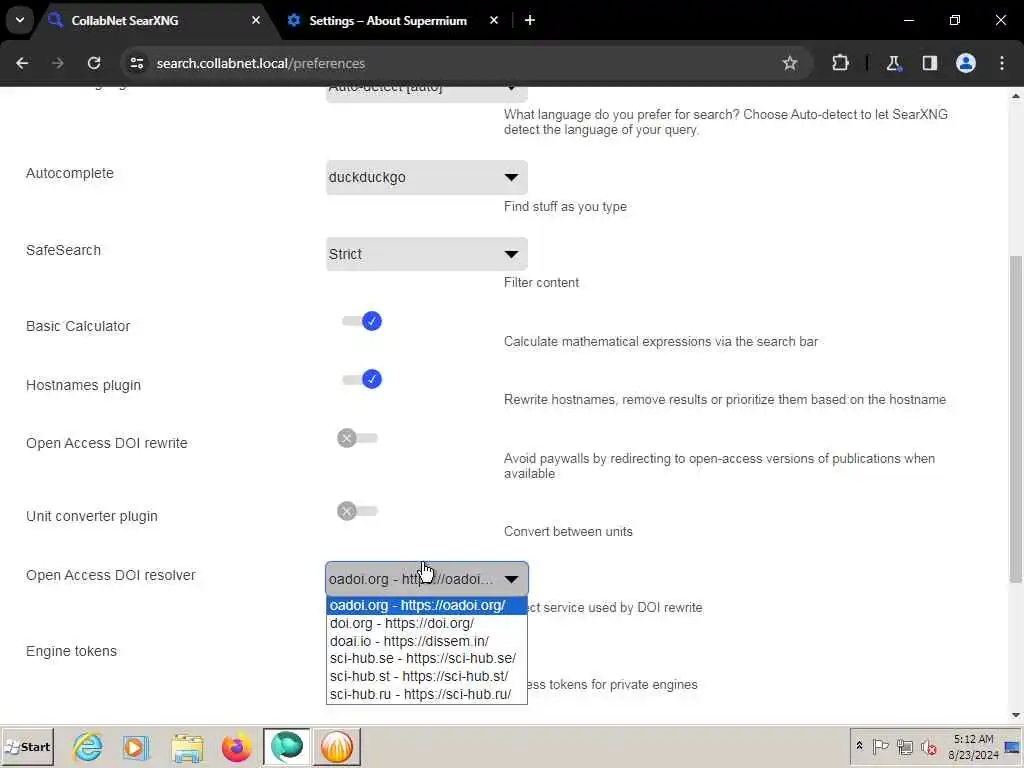Disable the Basic Calculator toggle
1024x768 pixels.
[362, 321]
